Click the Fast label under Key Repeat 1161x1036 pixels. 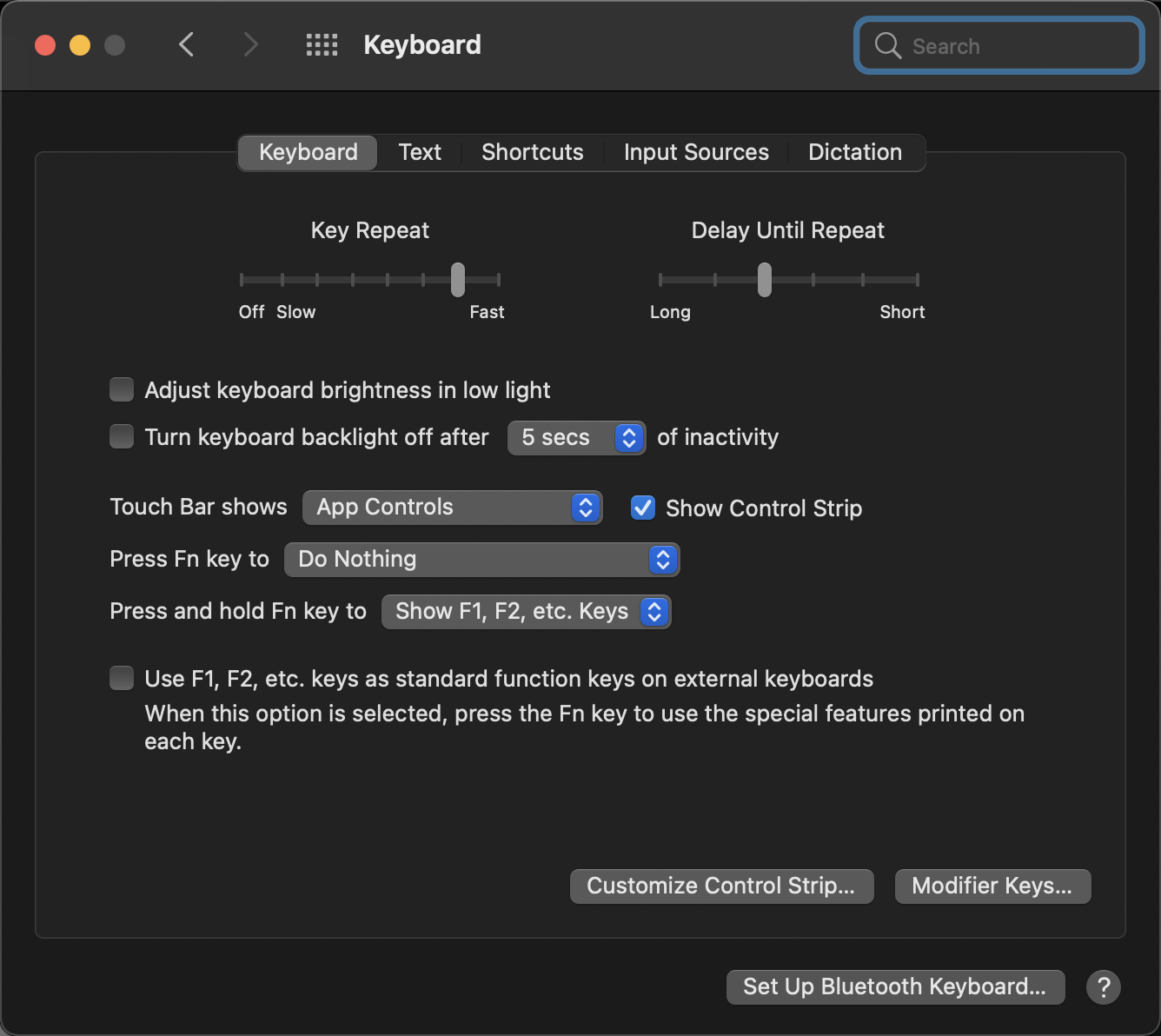487,312
